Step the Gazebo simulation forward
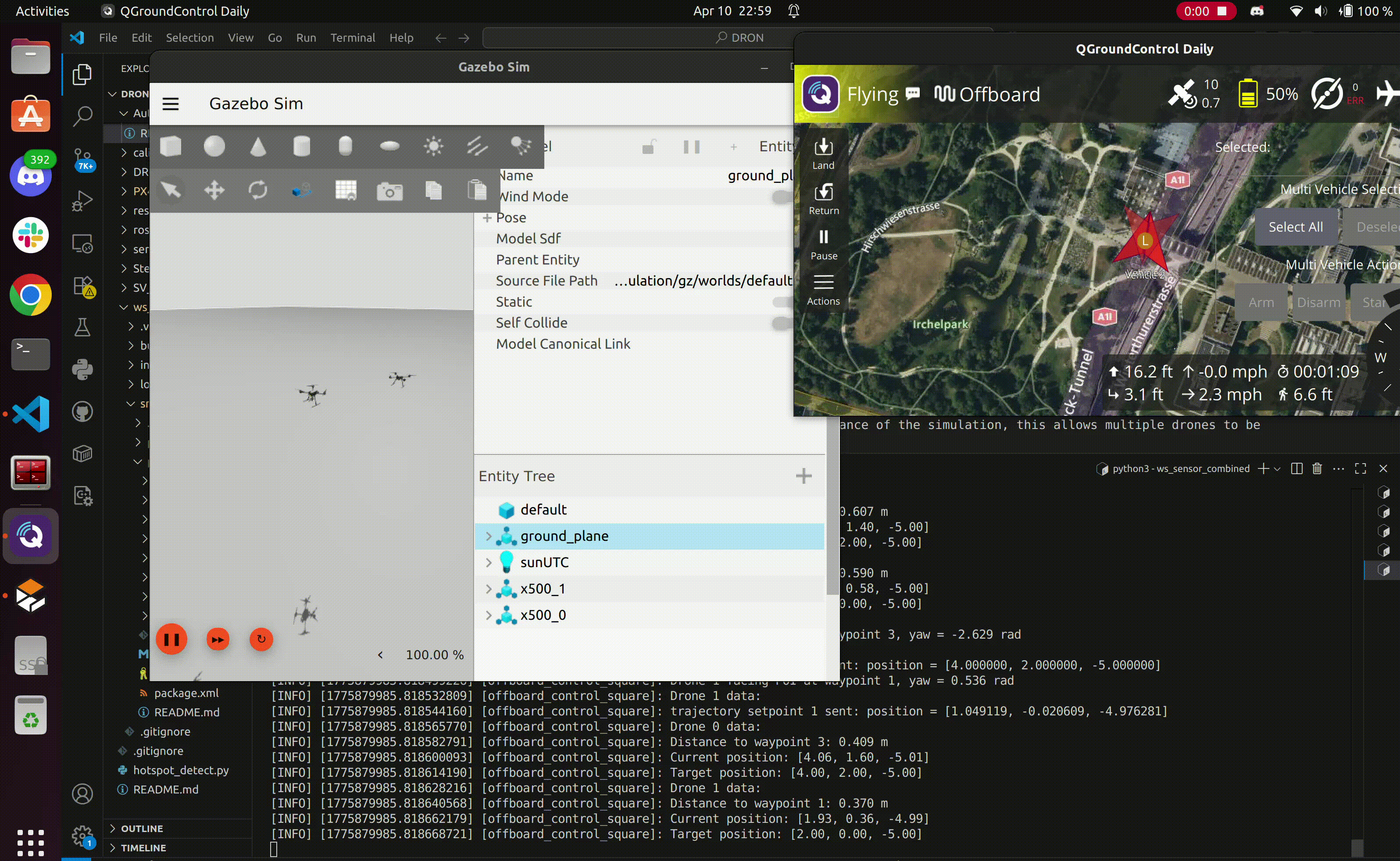The width and height of the screenshot is (1400, 861). [218, 639]
